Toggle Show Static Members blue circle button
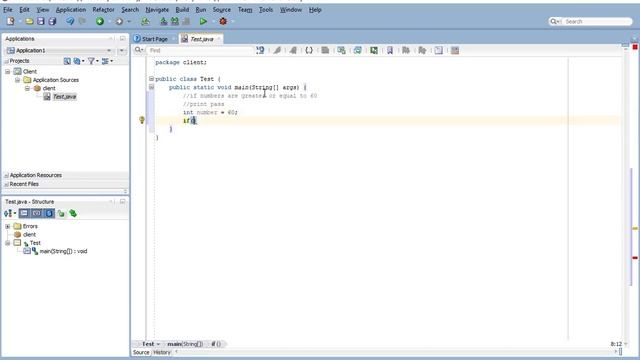Viewport: 640px width, 360px height. coord(49,213)
